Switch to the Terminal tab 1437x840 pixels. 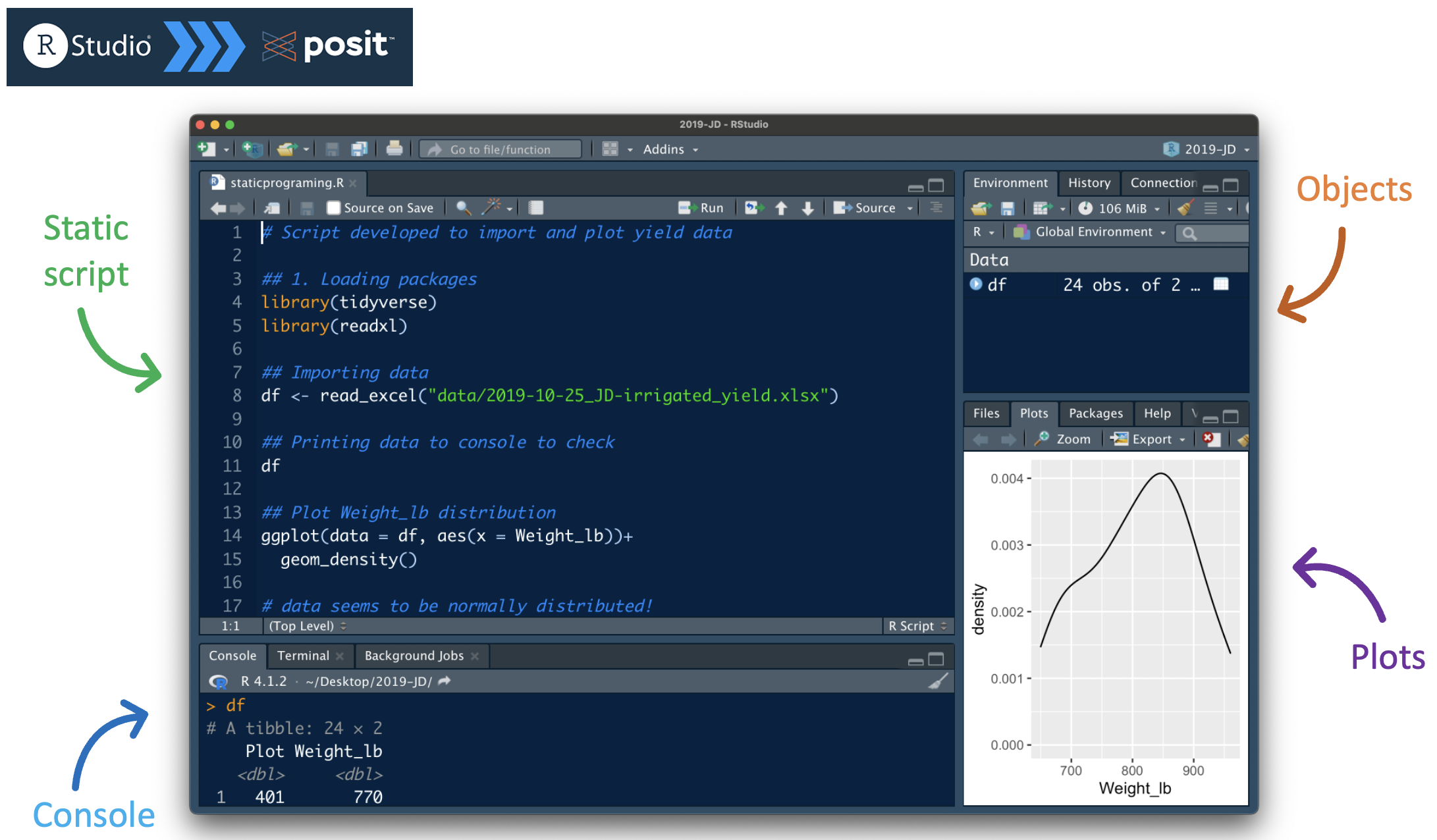303,656
